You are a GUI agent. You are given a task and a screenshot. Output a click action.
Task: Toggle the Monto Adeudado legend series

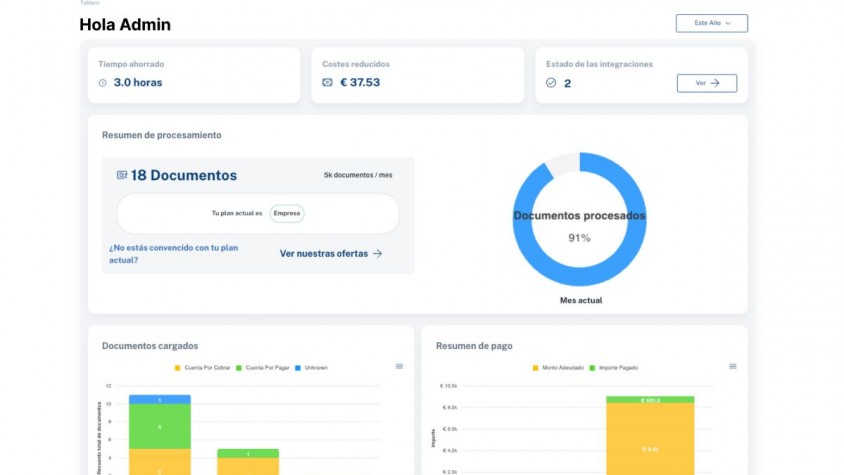[558, 368]
